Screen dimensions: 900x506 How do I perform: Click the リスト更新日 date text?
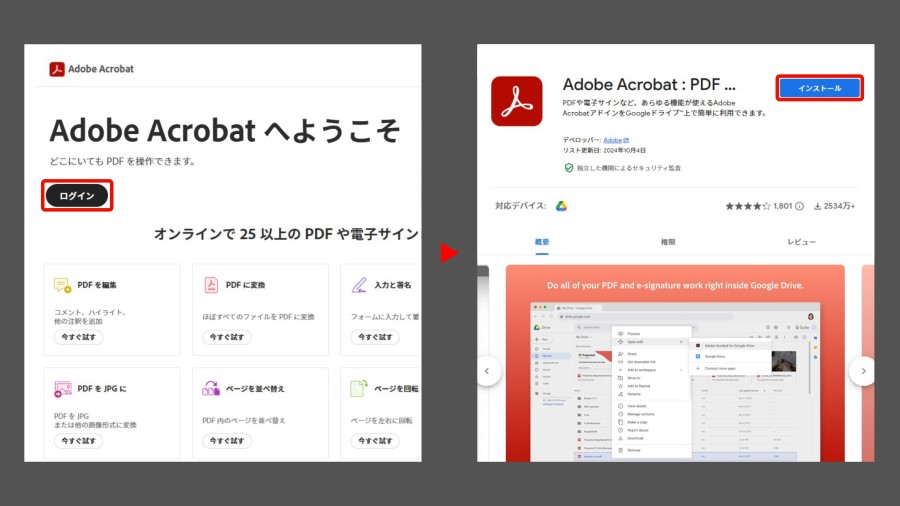tap(604, 150)
